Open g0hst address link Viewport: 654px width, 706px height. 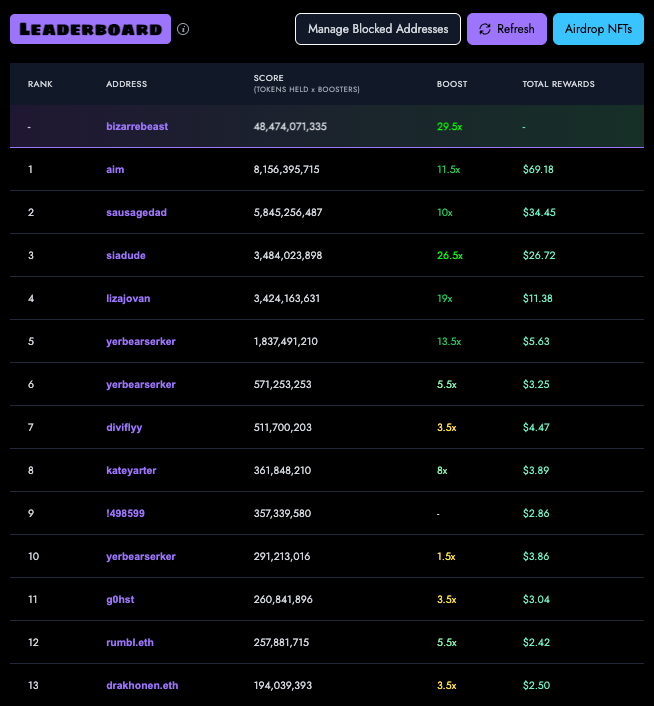pyautogui.click(x=120, y=600)
